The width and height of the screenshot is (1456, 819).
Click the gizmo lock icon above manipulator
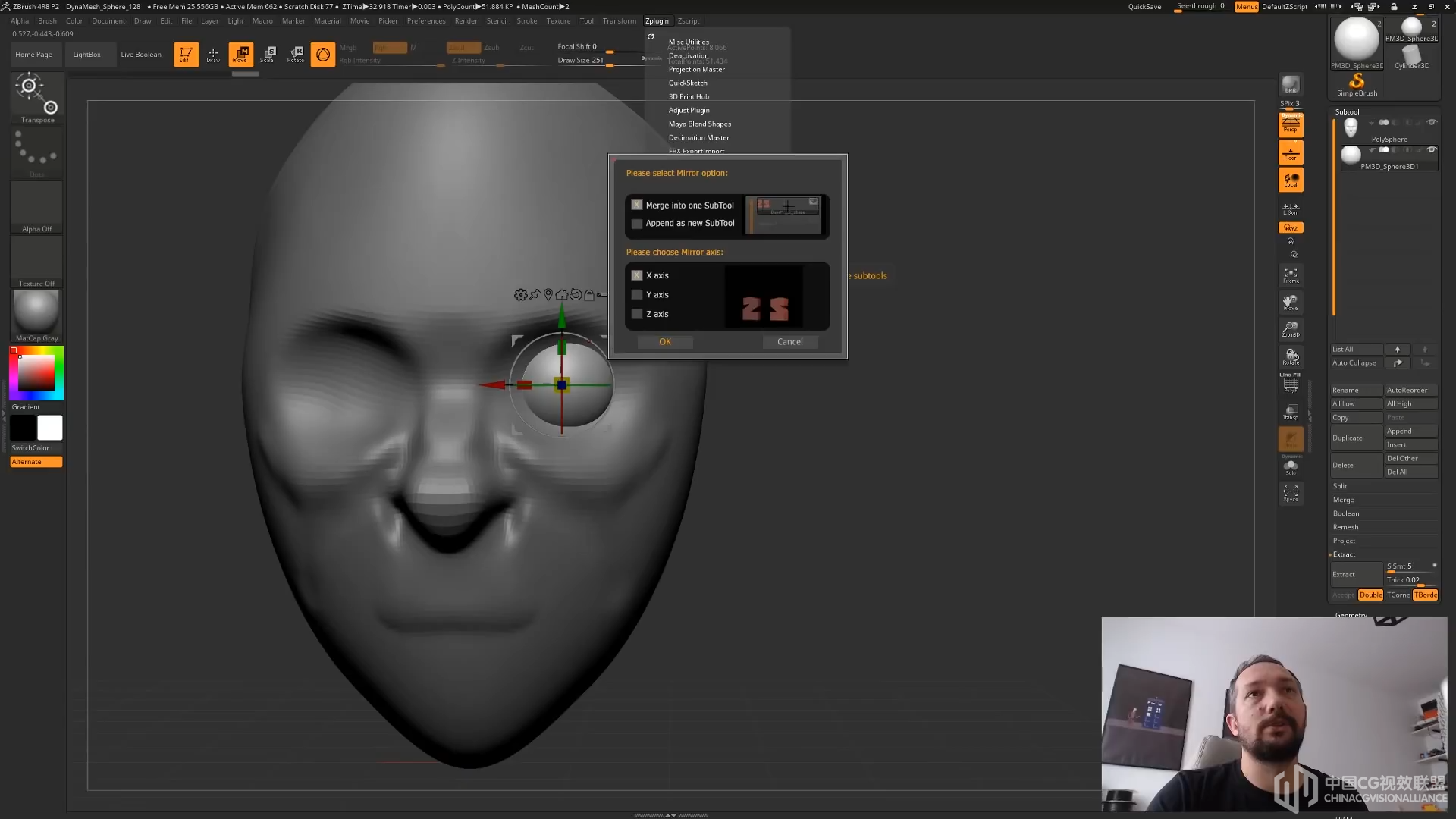click(x=589, y=294)
